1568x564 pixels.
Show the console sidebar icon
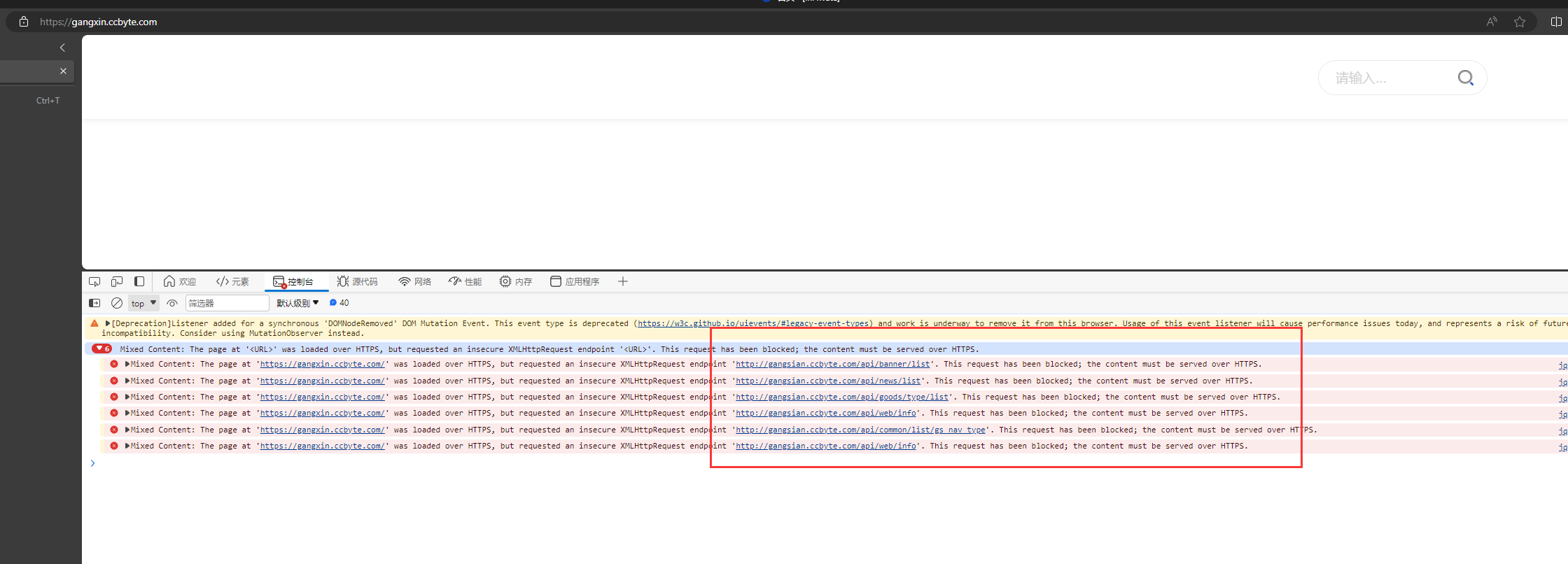(94, 303)
